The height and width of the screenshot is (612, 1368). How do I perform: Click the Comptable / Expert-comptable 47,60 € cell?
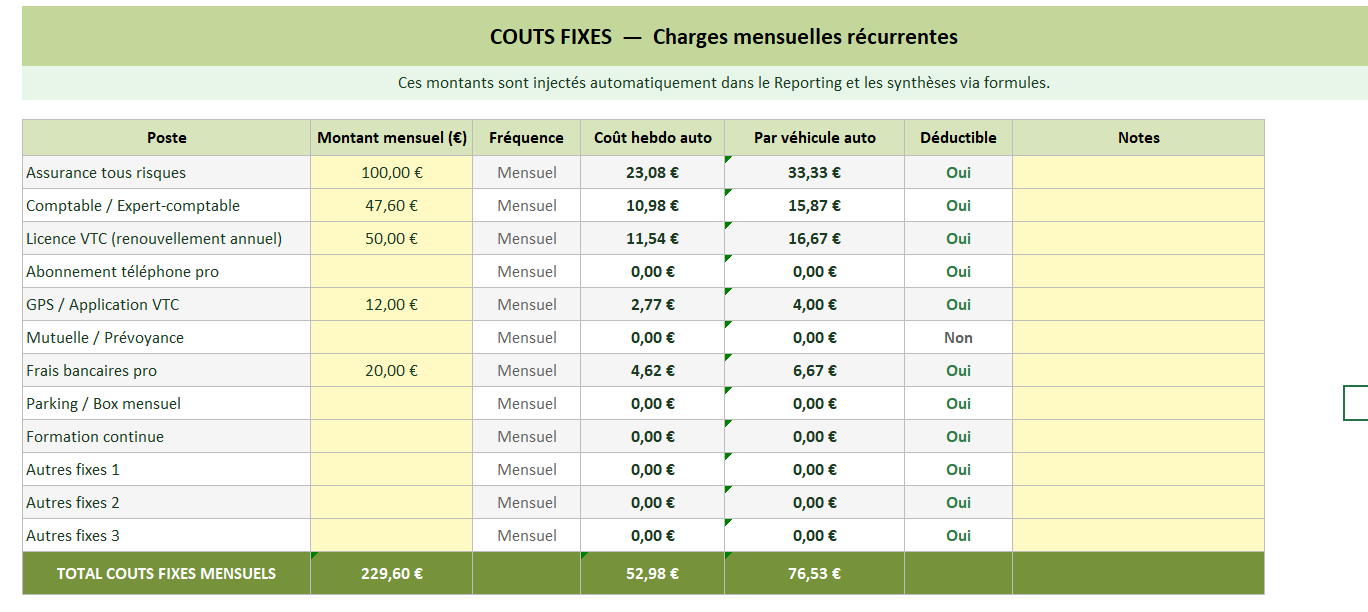point(392,205)
